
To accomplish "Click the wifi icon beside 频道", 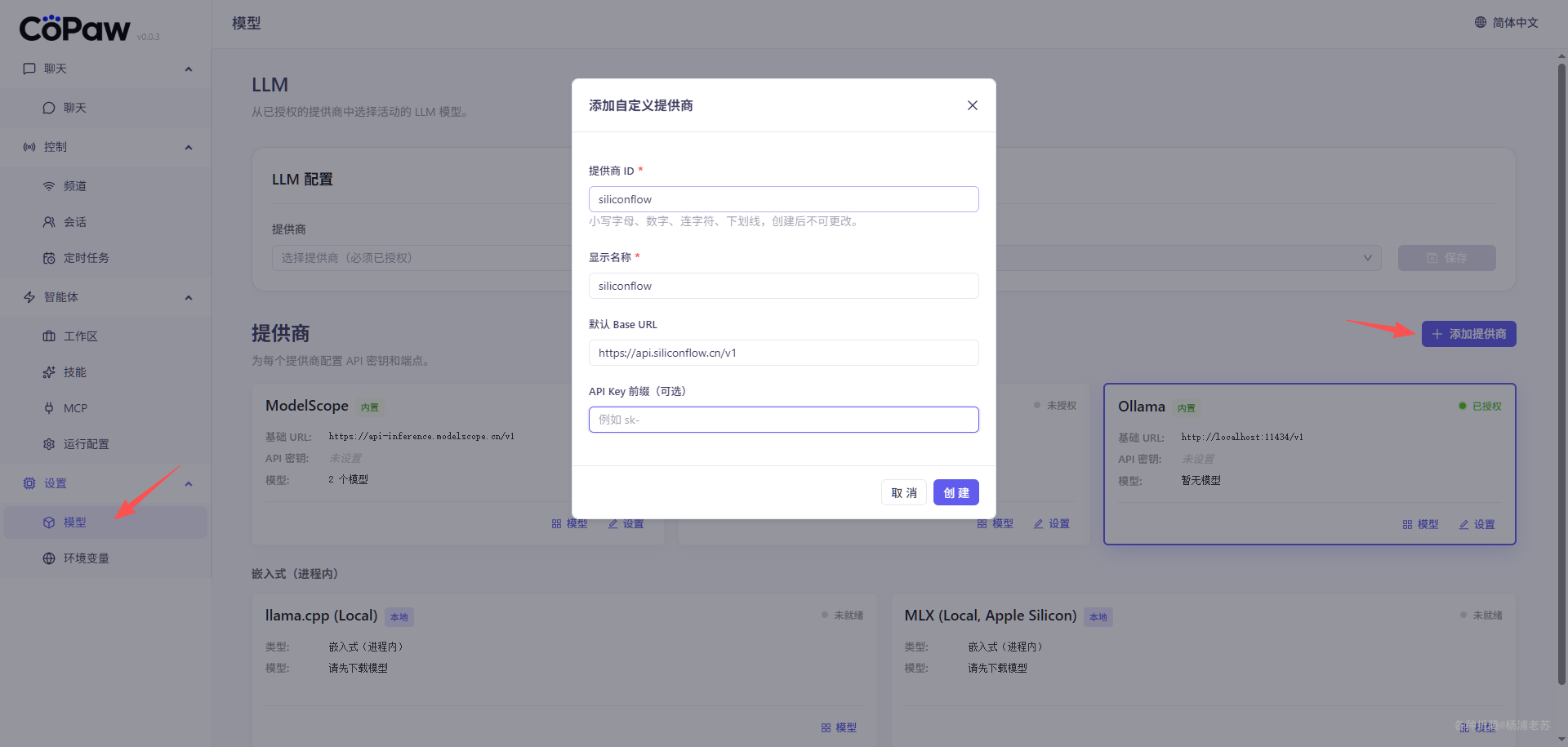I will coord(49,186).
